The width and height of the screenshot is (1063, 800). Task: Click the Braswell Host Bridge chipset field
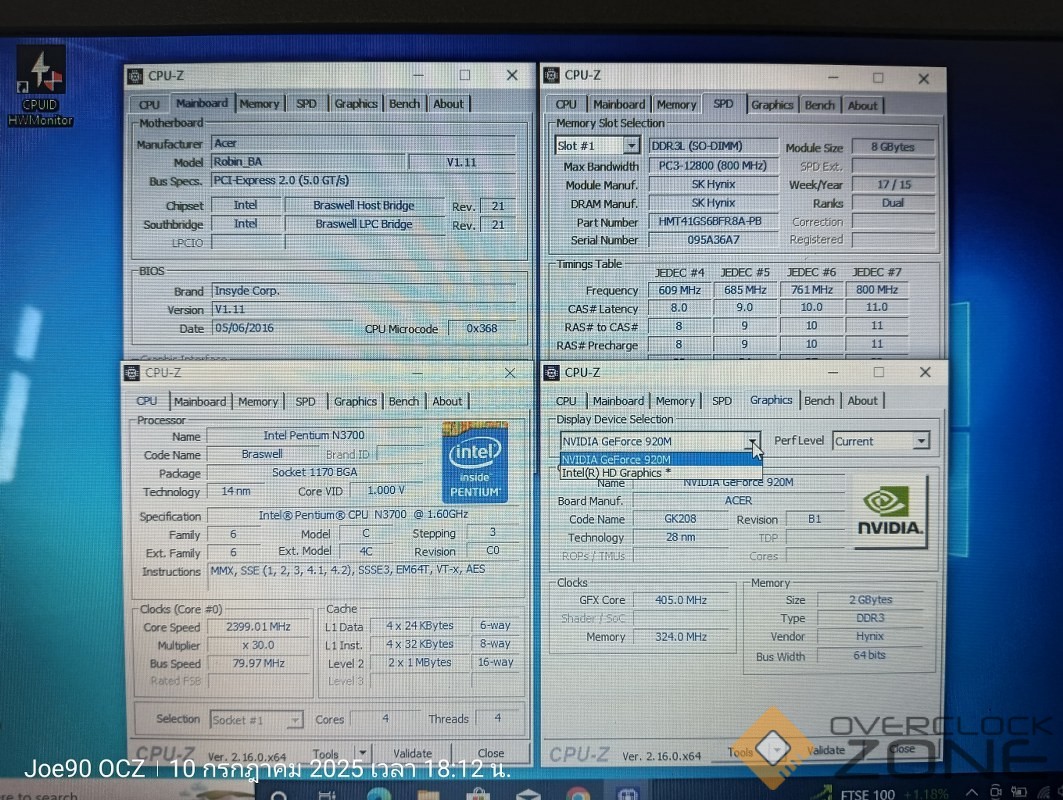tap(363, 205)
